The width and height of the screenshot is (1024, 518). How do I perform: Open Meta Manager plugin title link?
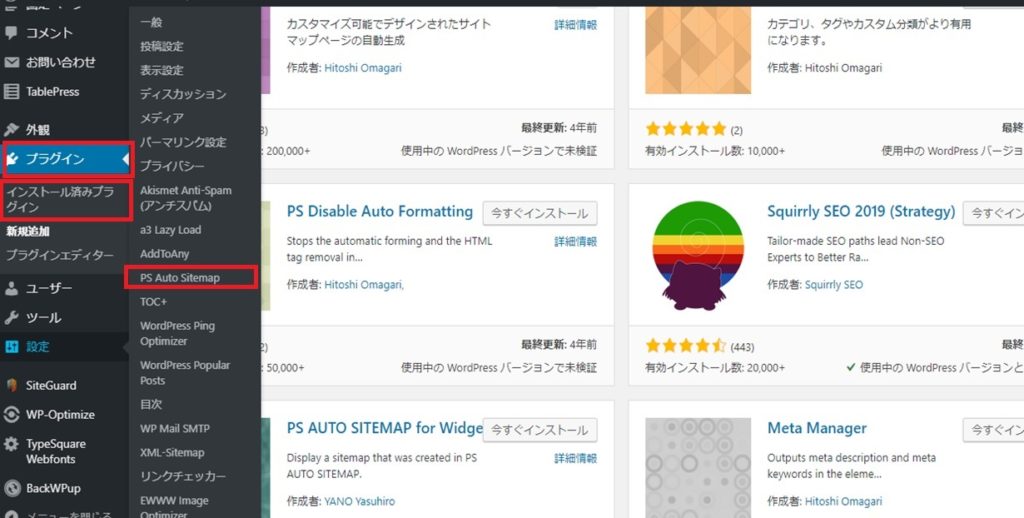point(817,429)
